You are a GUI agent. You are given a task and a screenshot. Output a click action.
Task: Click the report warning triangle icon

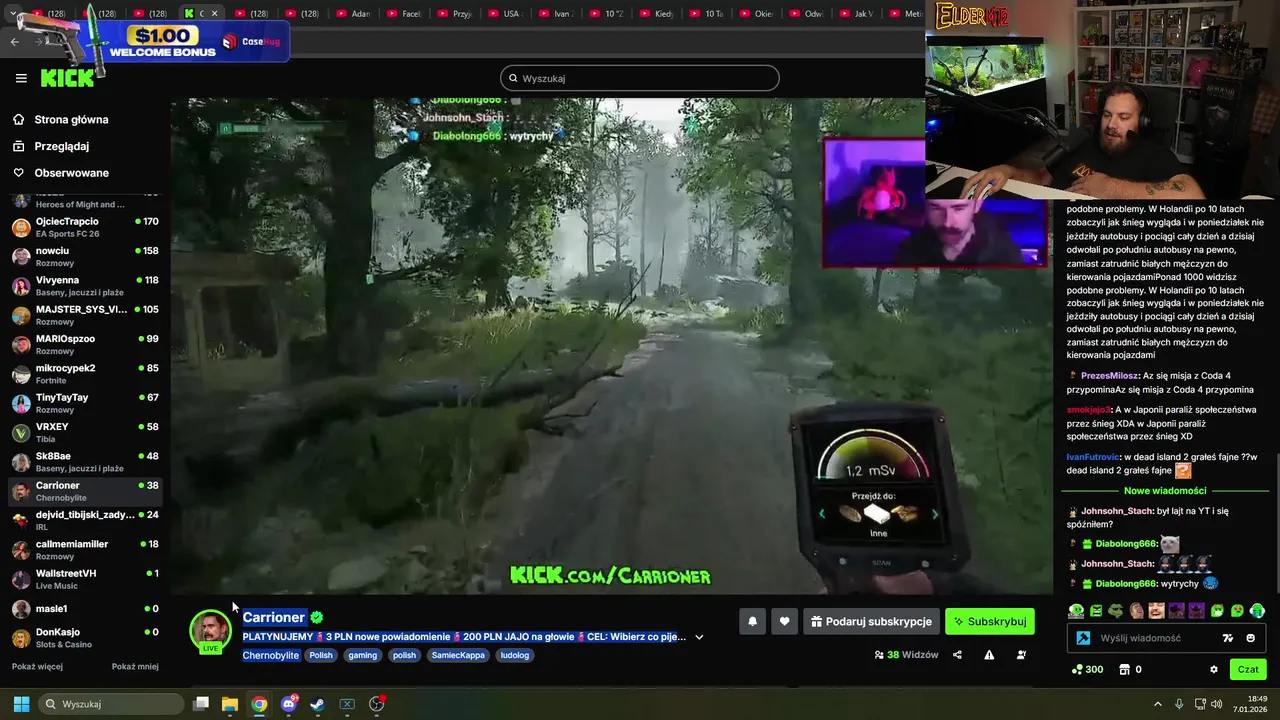989,655
